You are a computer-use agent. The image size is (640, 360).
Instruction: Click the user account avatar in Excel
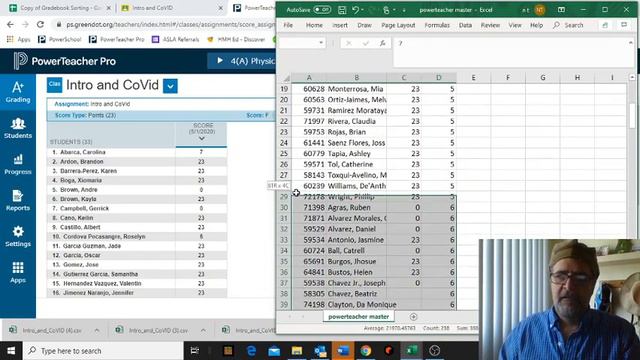pos(540,9)
